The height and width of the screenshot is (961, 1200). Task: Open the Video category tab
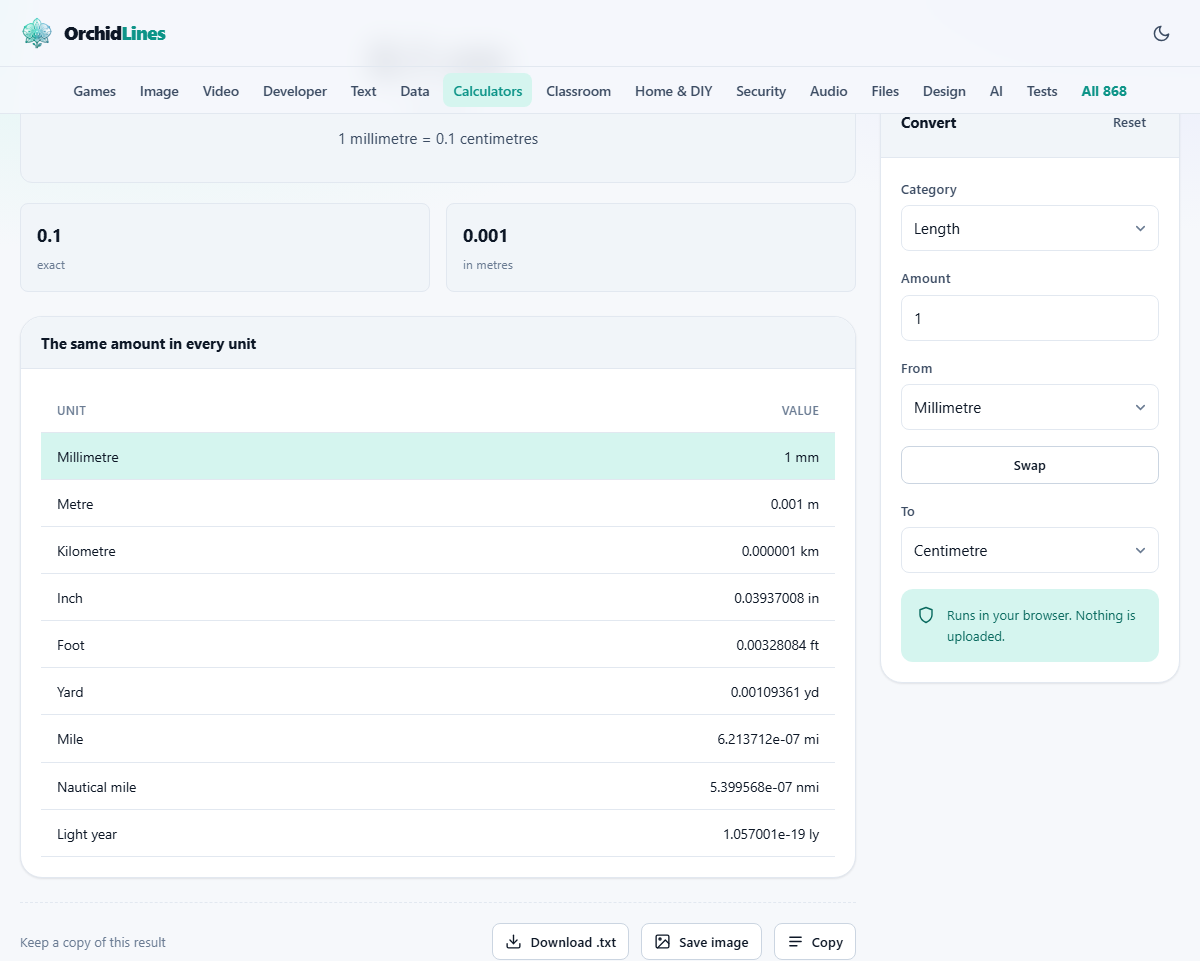pyautogui.click(x=221, y=91)
